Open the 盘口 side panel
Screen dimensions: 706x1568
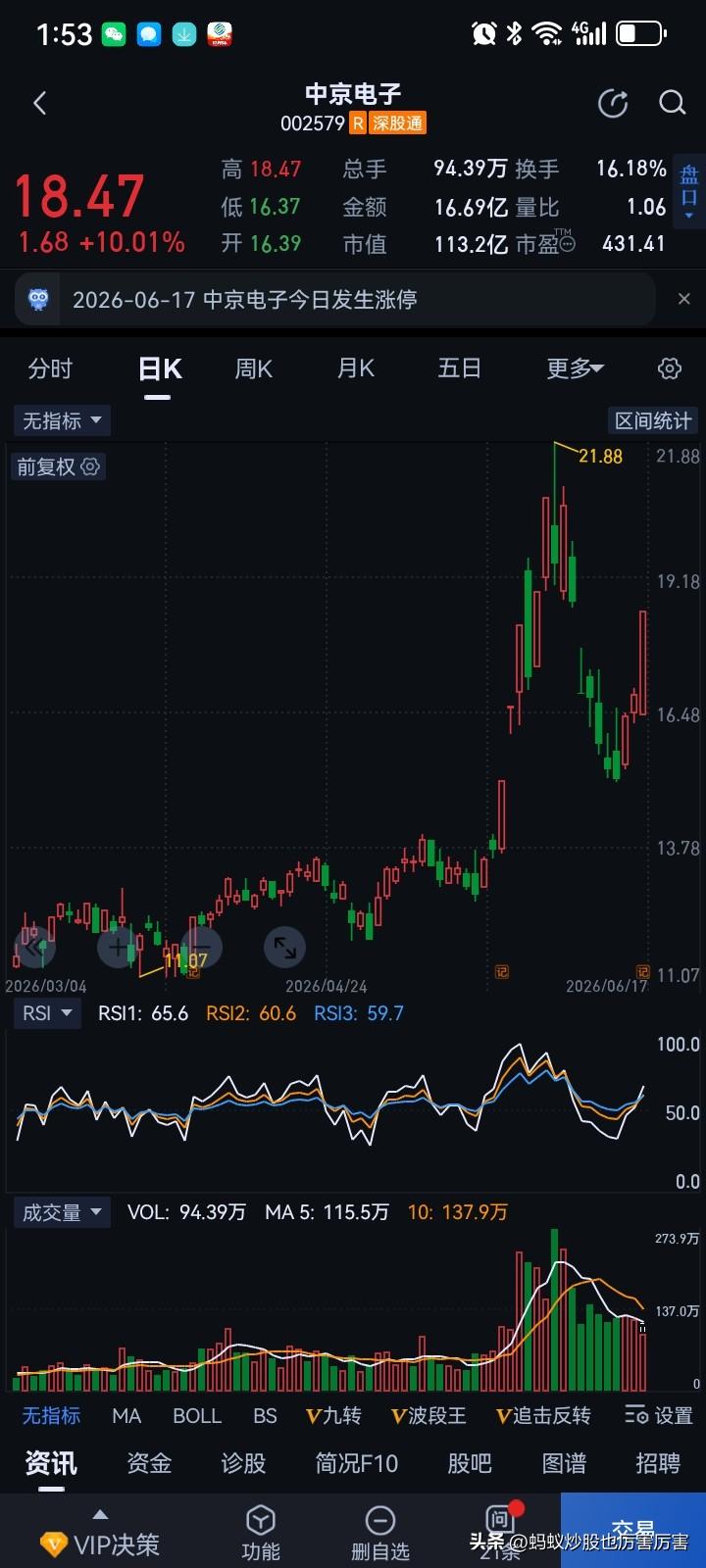(x=689, y=191)
